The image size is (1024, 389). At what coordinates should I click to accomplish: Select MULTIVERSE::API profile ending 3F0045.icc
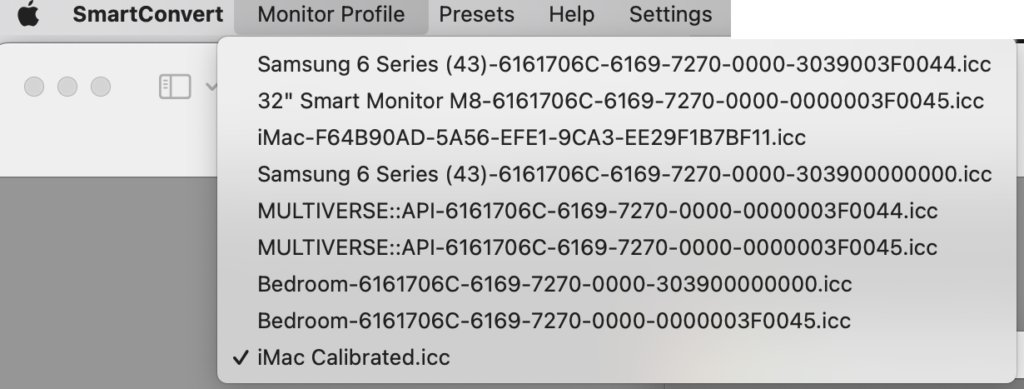click(616, 247)
